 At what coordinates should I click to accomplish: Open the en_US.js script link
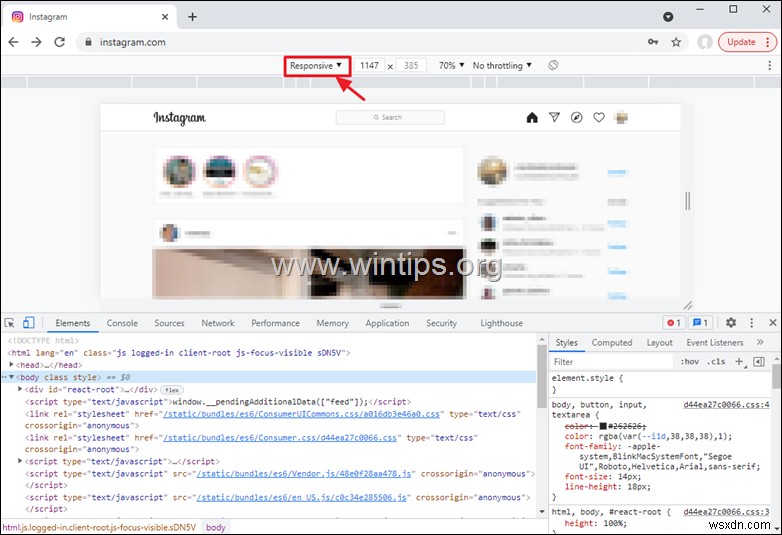point(301,498)
